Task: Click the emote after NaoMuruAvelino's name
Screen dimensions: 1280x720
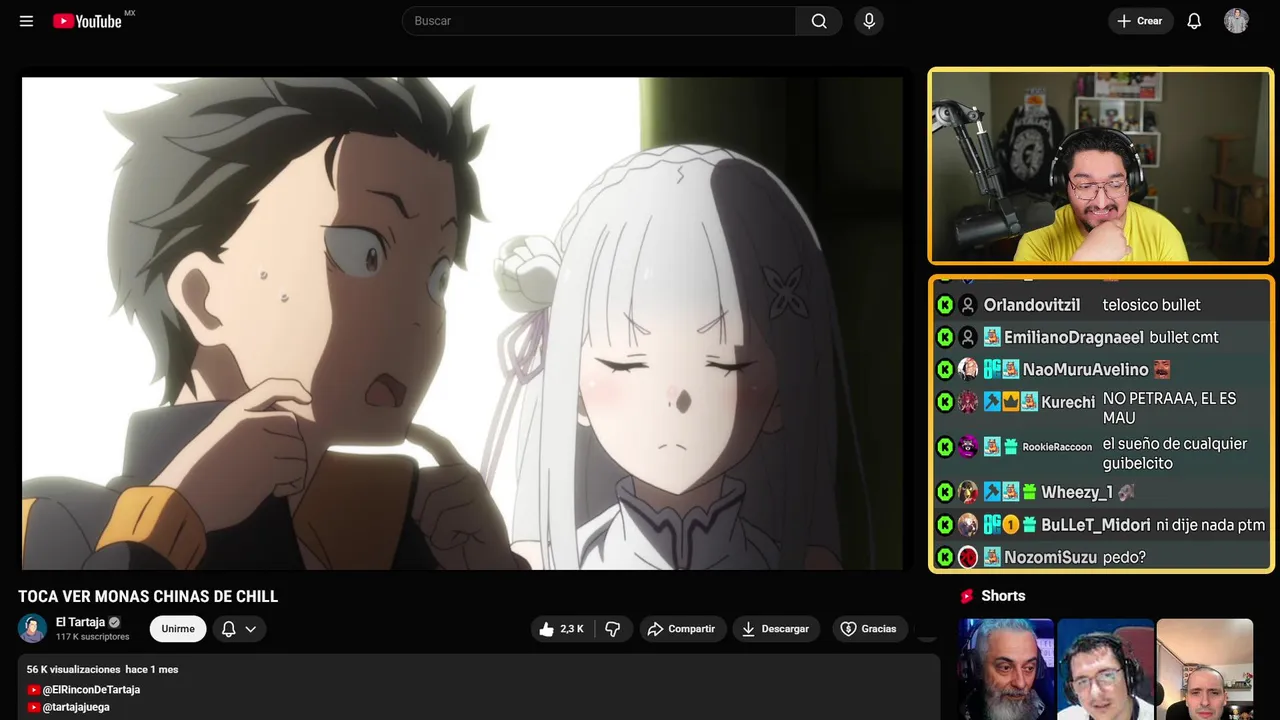Action: point(1162,369)
